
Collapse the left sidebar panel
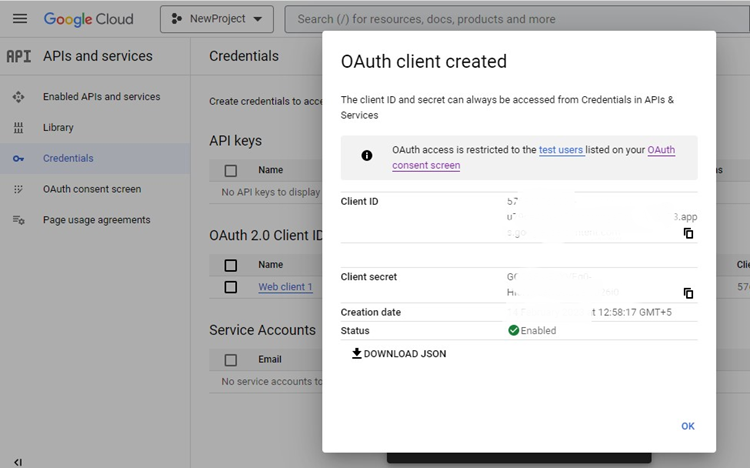(18, 461)
